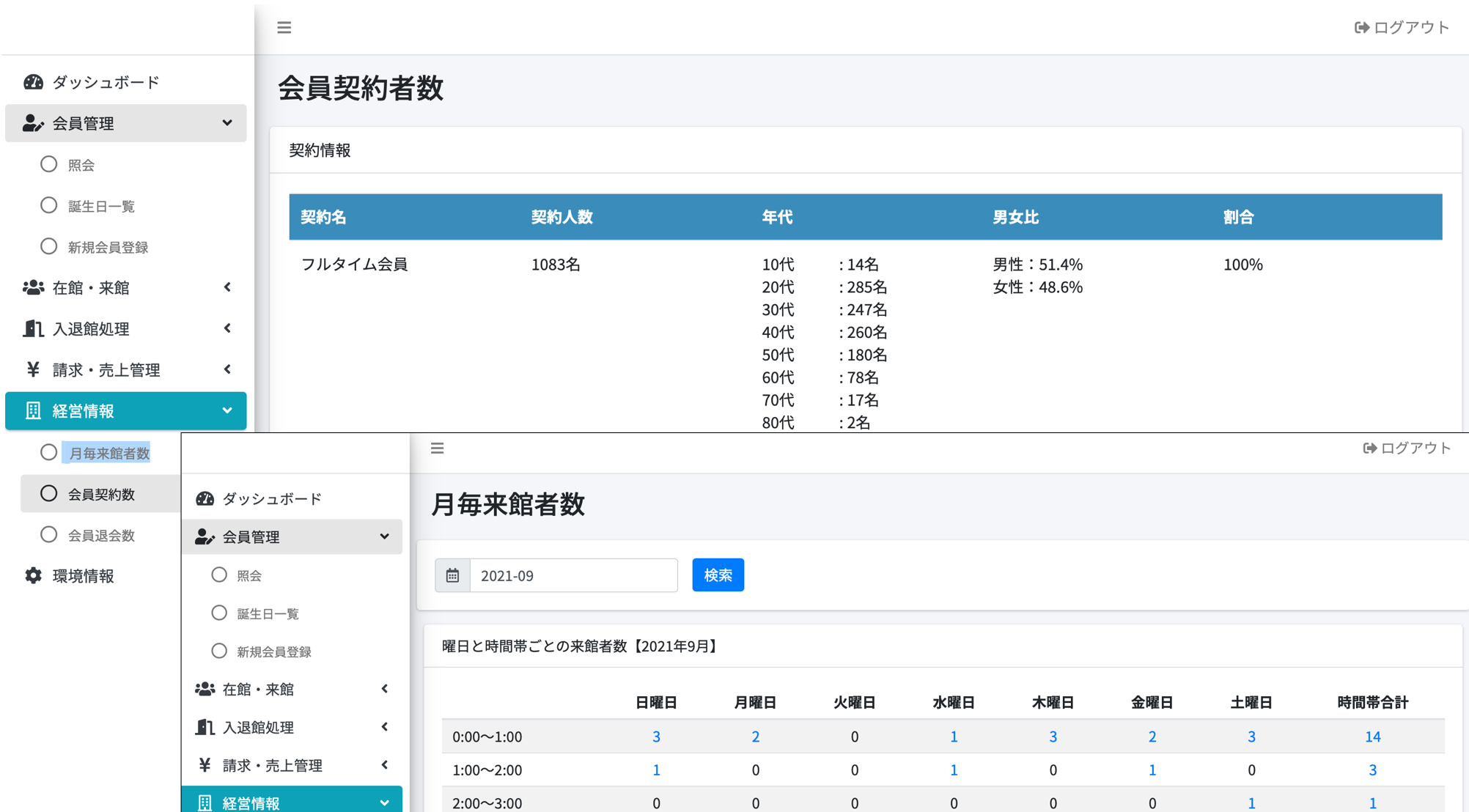Click logout arrow icon in the lower header
This screenshot has width=1469, height=812.
coord(1369,448)
